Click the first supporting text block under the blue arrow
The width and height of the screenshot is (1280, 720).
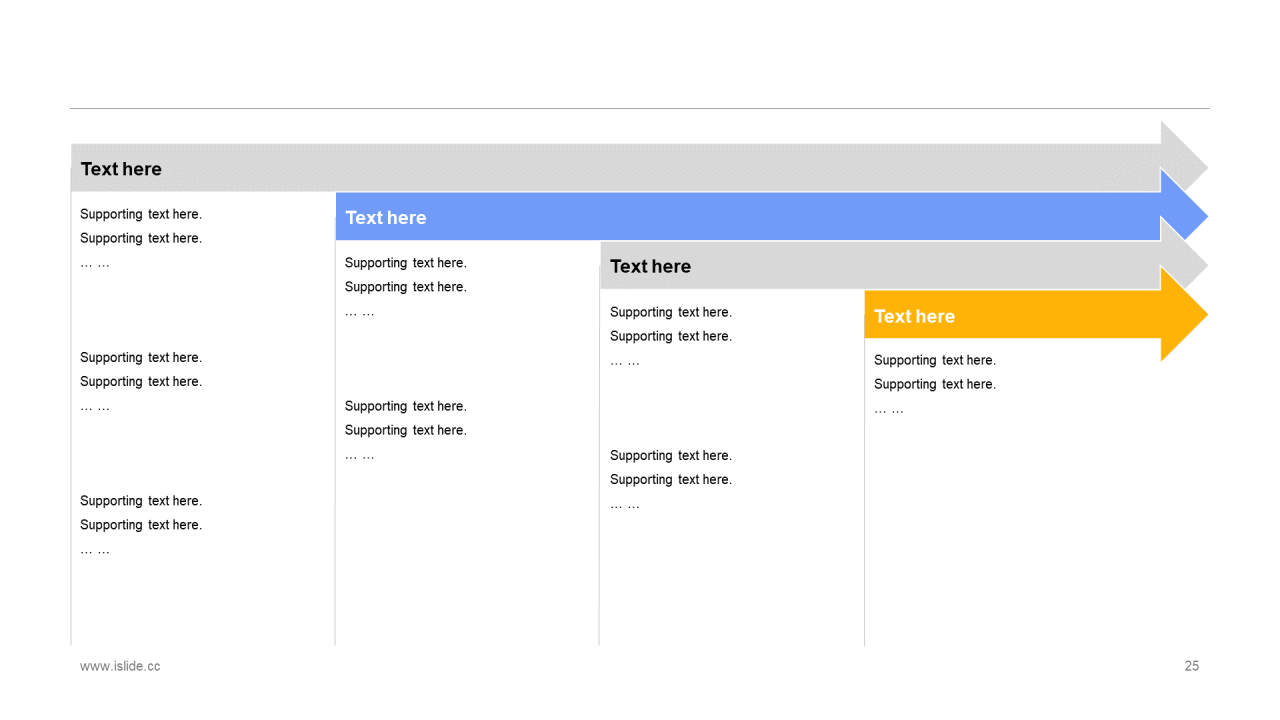coord(406,287)
